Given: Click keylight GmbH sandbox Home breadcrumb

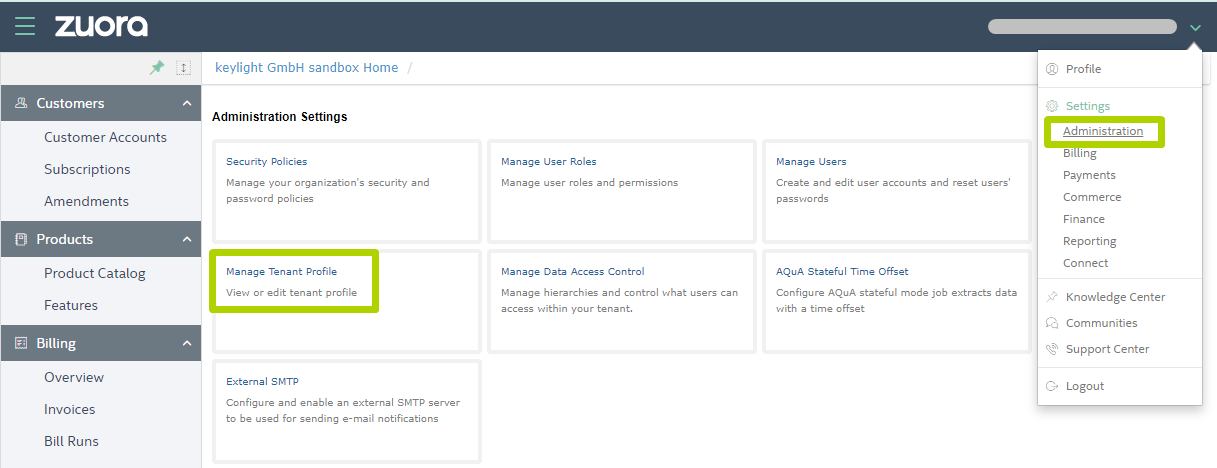Looking at the screenshot, I should 307,68.
